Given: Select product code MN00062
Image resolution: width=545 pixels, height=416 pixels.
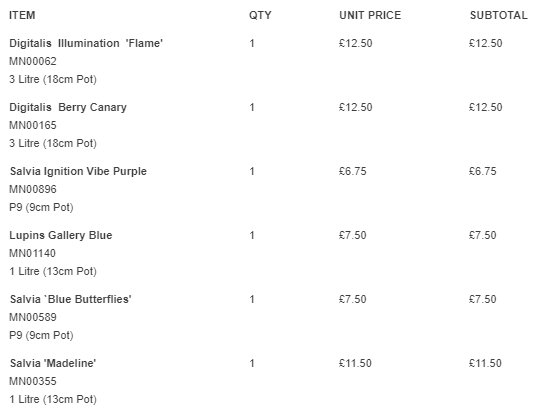Looking at the screenshot, I should (33, 61).
